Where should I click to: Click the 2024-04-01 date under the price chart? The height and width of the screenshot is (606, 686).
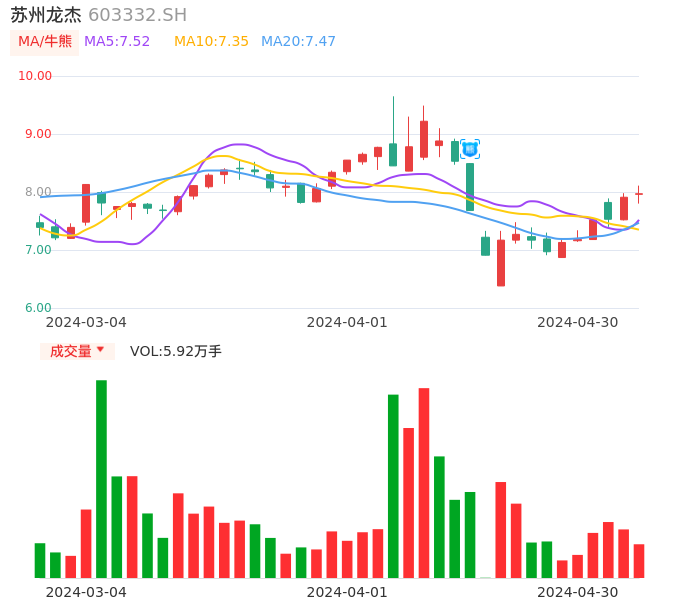coord(346,322)
